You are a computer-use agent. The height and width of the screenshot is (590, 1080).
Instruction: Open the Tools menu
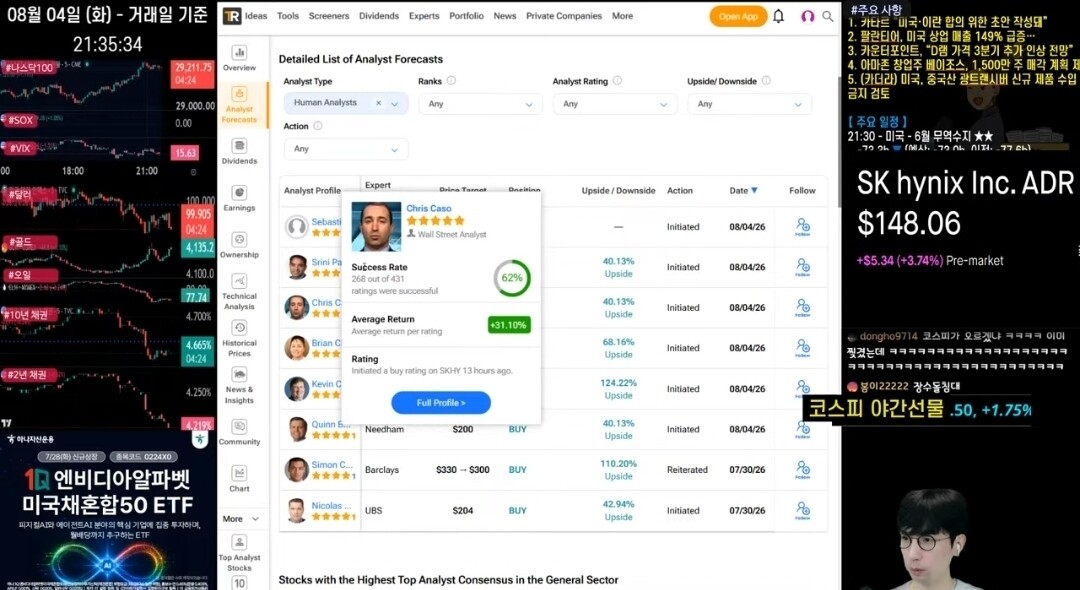(x=288, y=16)
